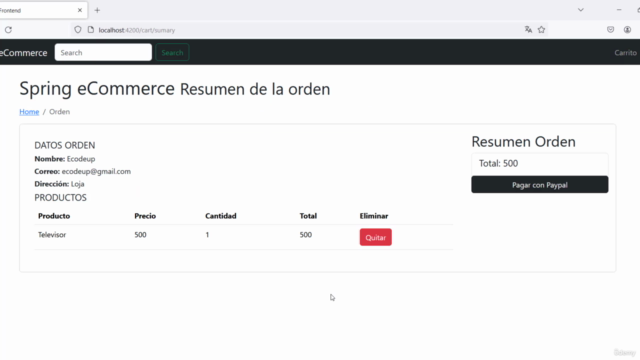This screenshot has width=640, height=360.
Task: Open the translate page icon
Action: pos(528,29)
